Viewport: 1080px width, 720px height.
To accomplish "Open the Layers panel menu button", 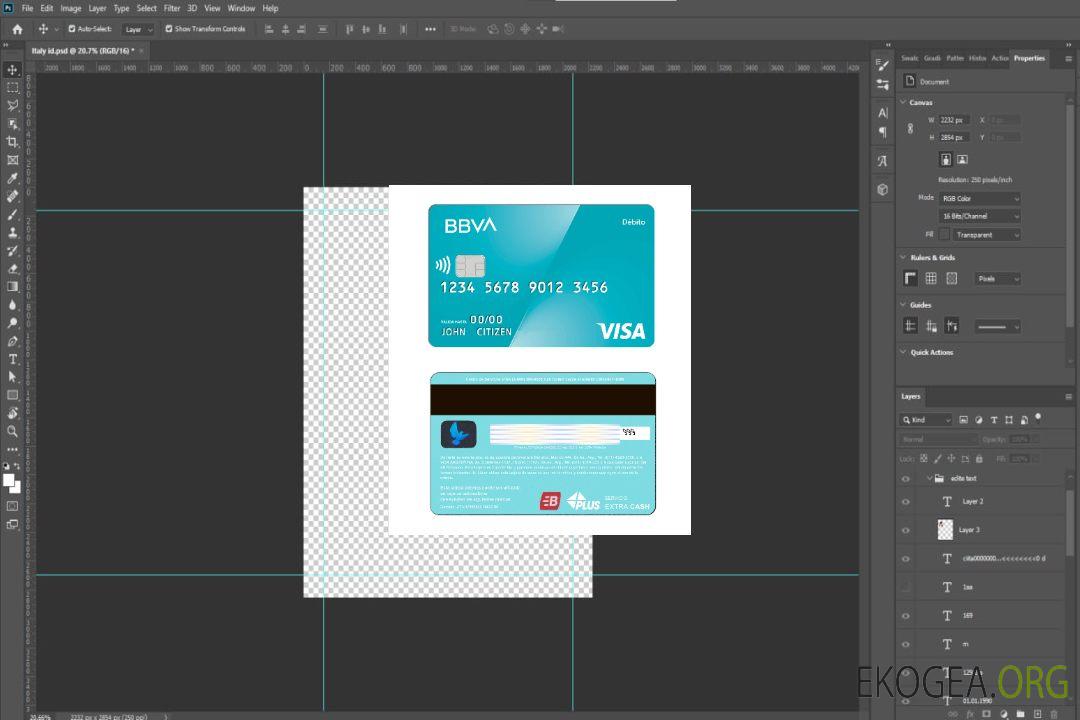I will (1068, 396).
